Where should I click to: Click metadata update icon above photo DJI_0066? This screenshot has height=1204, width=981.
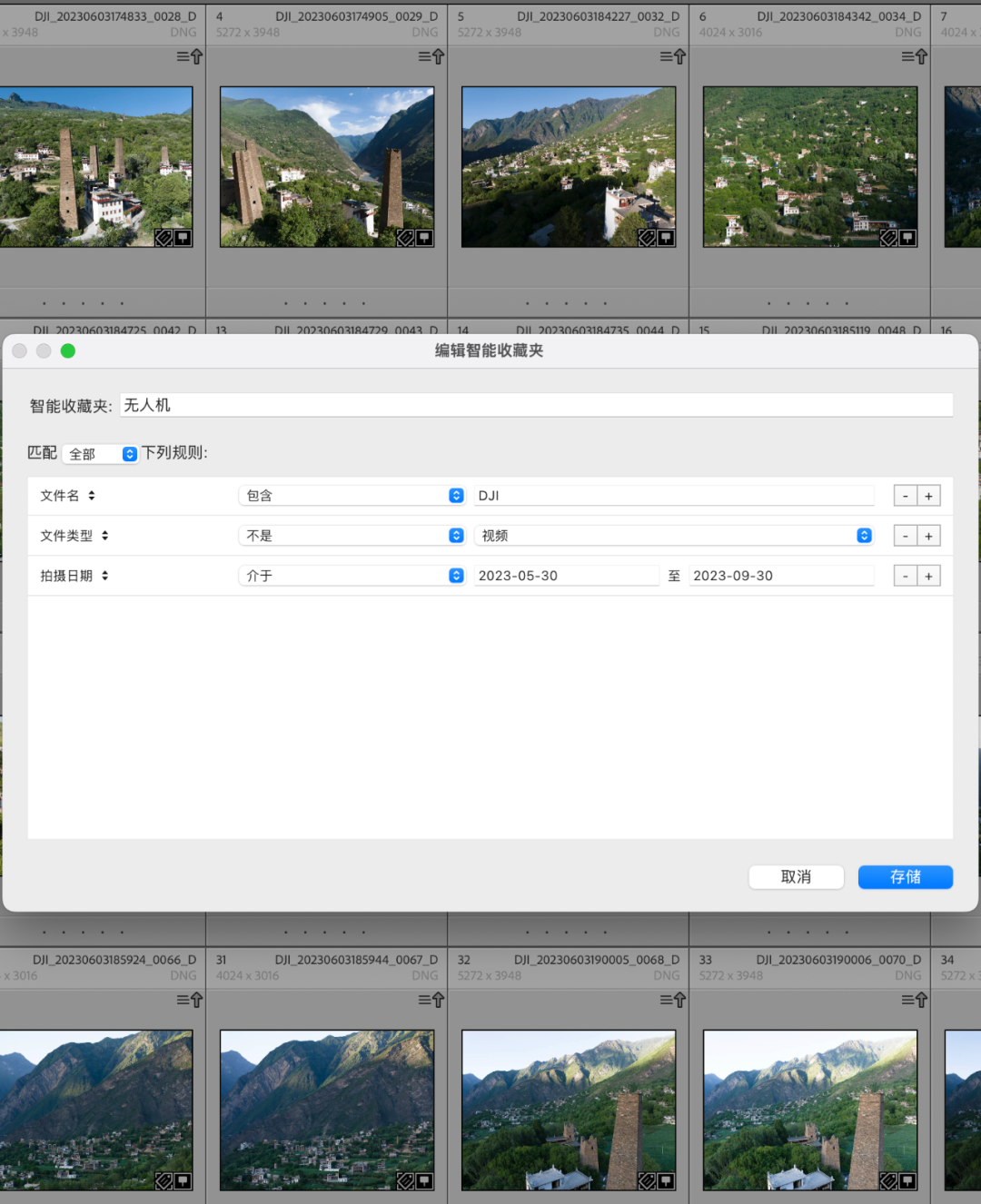pos(189,1000)
